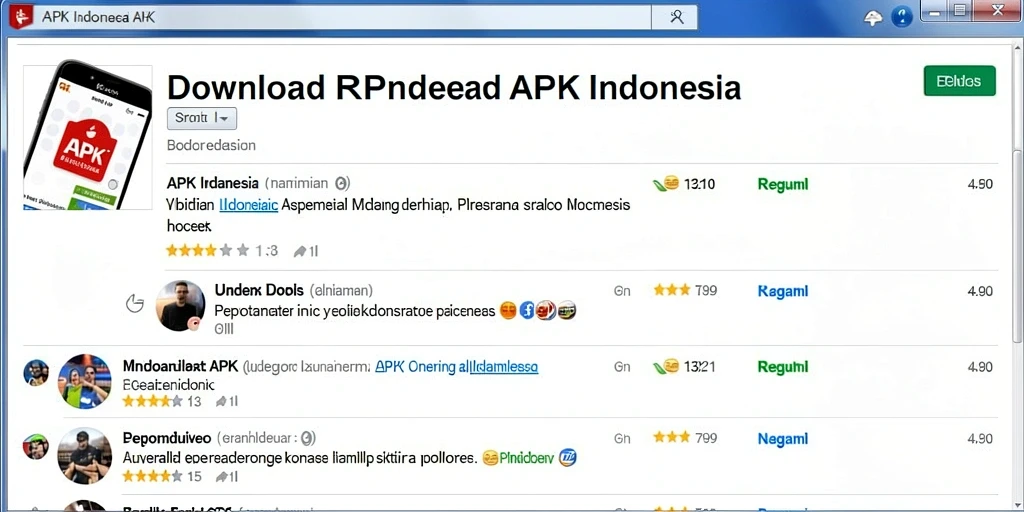
Task: Click the orange emoji icon in Undenx Dools description
Action: [x=508, y=311]
